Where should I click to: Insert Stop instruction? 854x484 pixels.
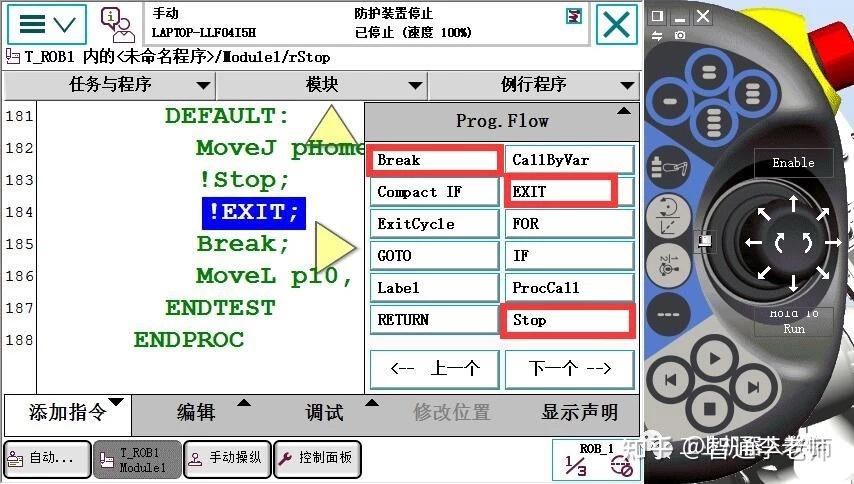click(570, 320)
